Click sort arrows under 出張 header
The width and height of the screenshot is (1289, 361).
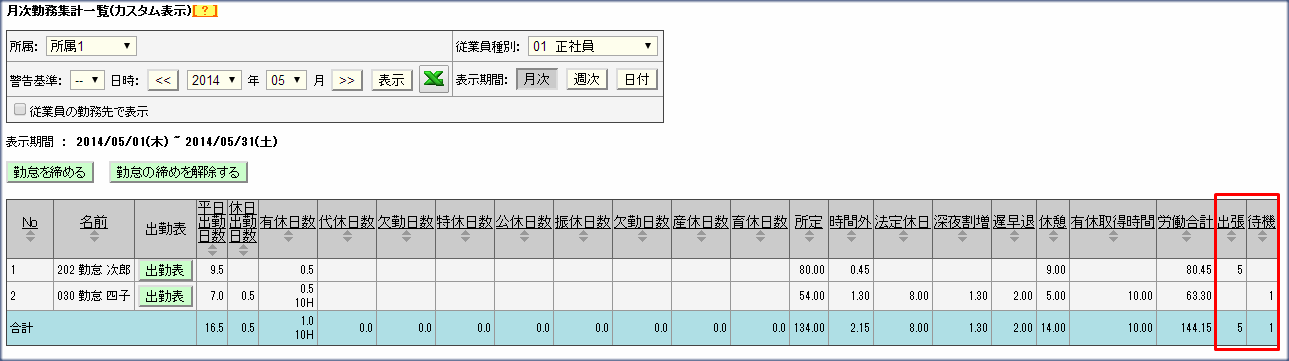tap(1231, 237)
